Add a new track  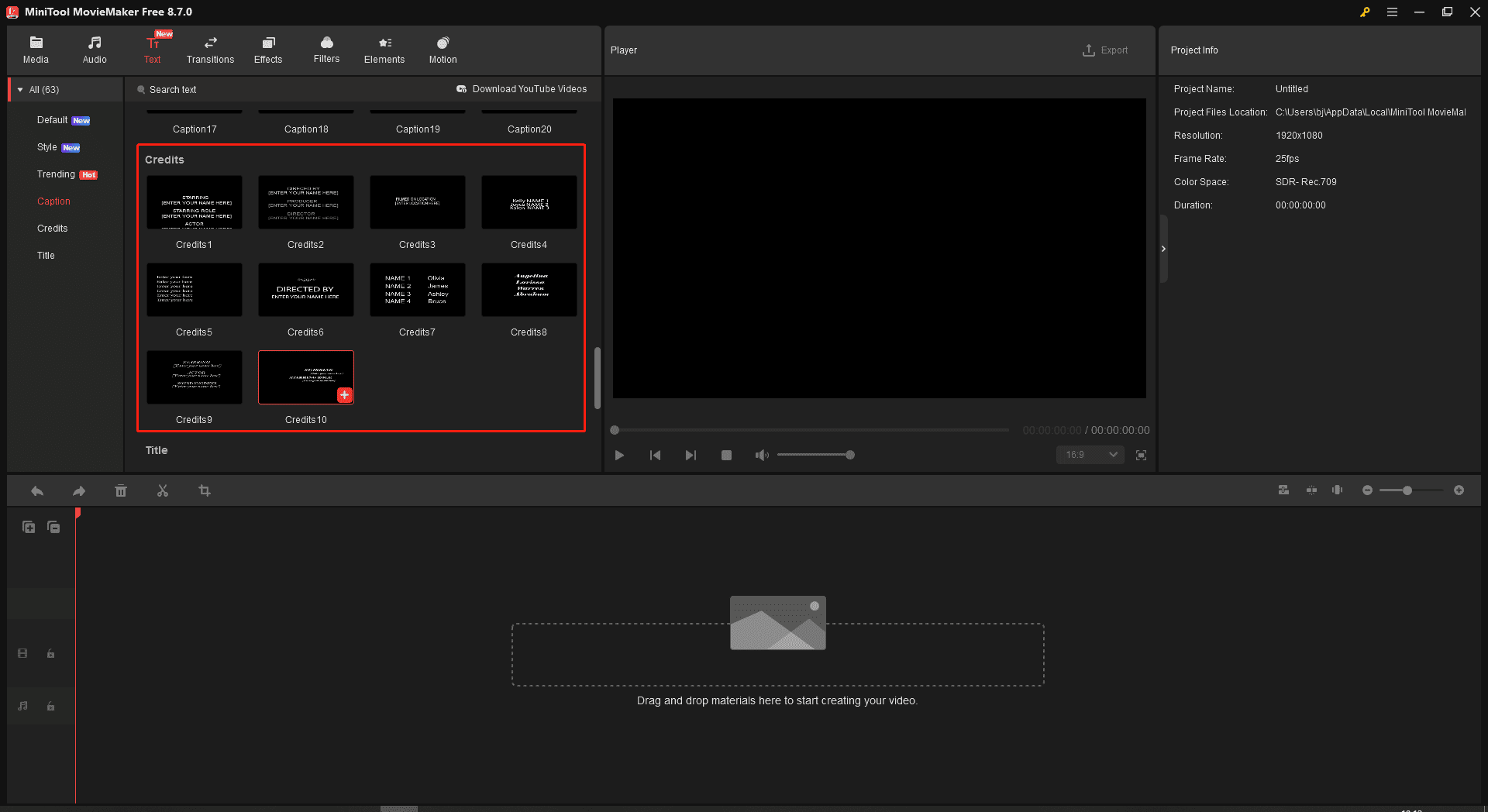pos(29,528)
